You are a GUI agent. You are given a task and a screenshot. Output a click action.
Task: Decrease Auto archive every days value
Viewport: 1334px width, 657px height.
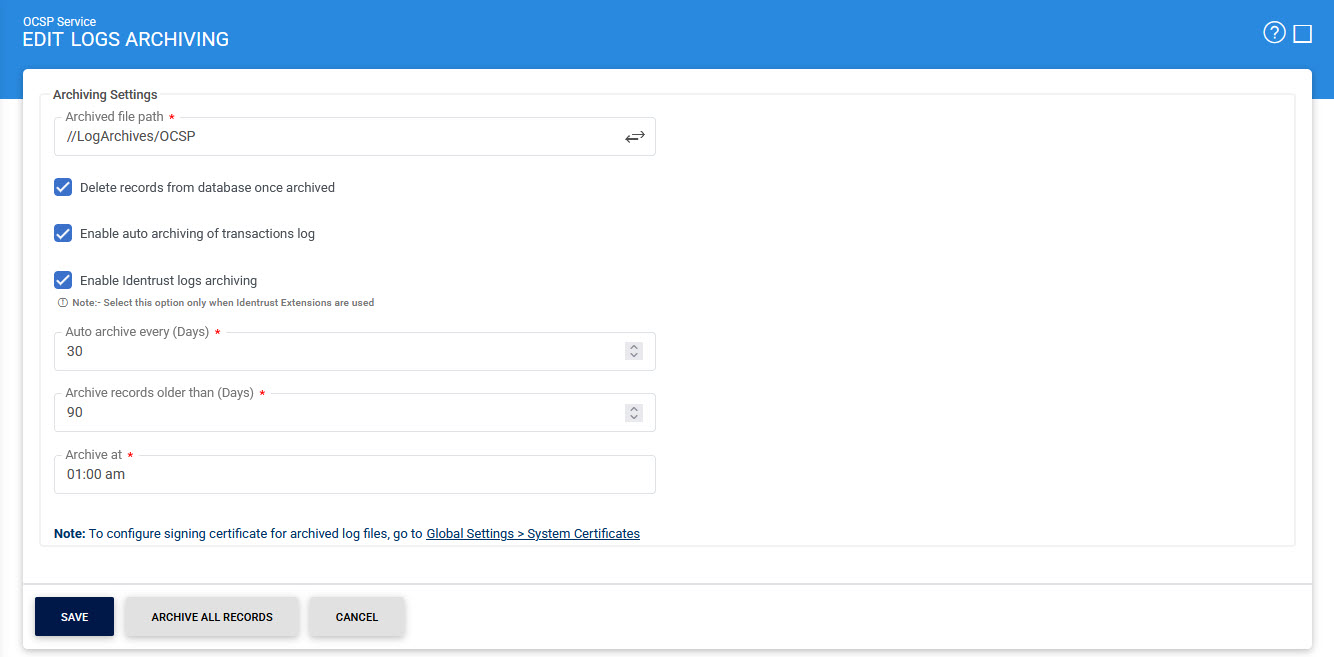tap(633, 356)
